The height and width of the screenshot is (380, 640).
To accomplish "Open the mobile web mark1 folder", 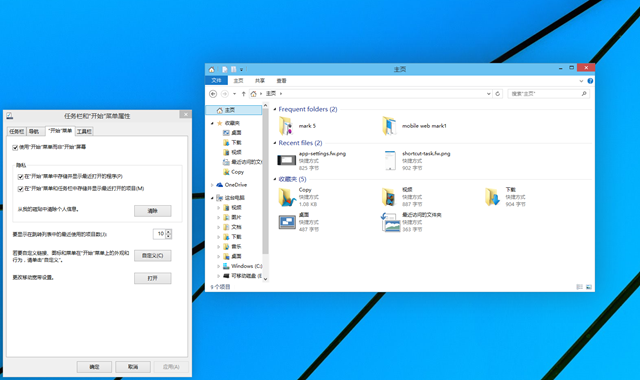I will pyautogui.click(x=414, y=126).
